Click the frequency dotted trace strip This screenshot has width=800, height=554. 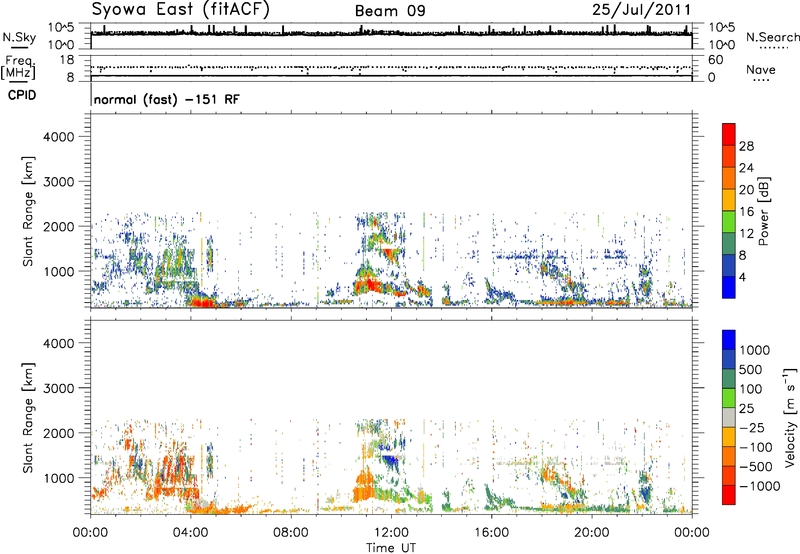tap(391, 67)
